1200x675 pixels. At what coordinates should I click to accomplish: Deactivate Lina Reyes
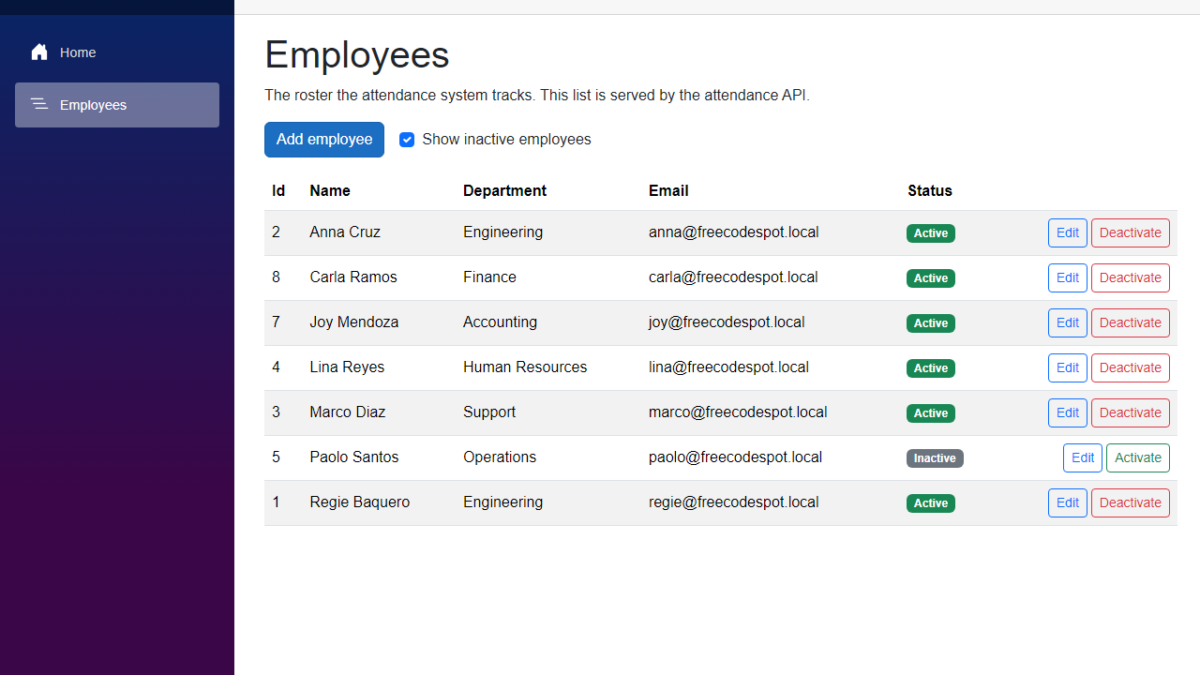tap(1130, 368)
